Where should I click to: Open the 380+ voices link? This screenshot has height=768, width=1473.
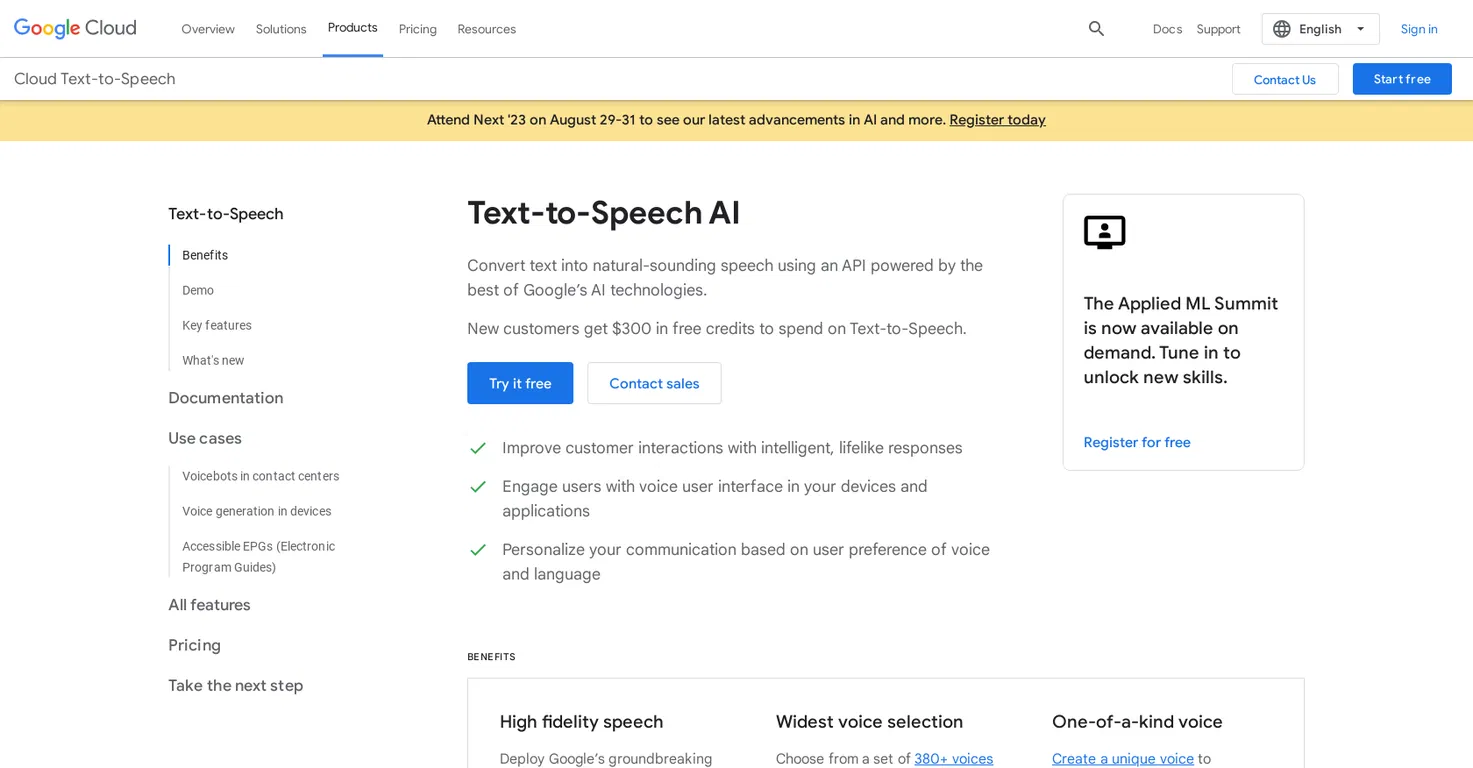[954, 759]
